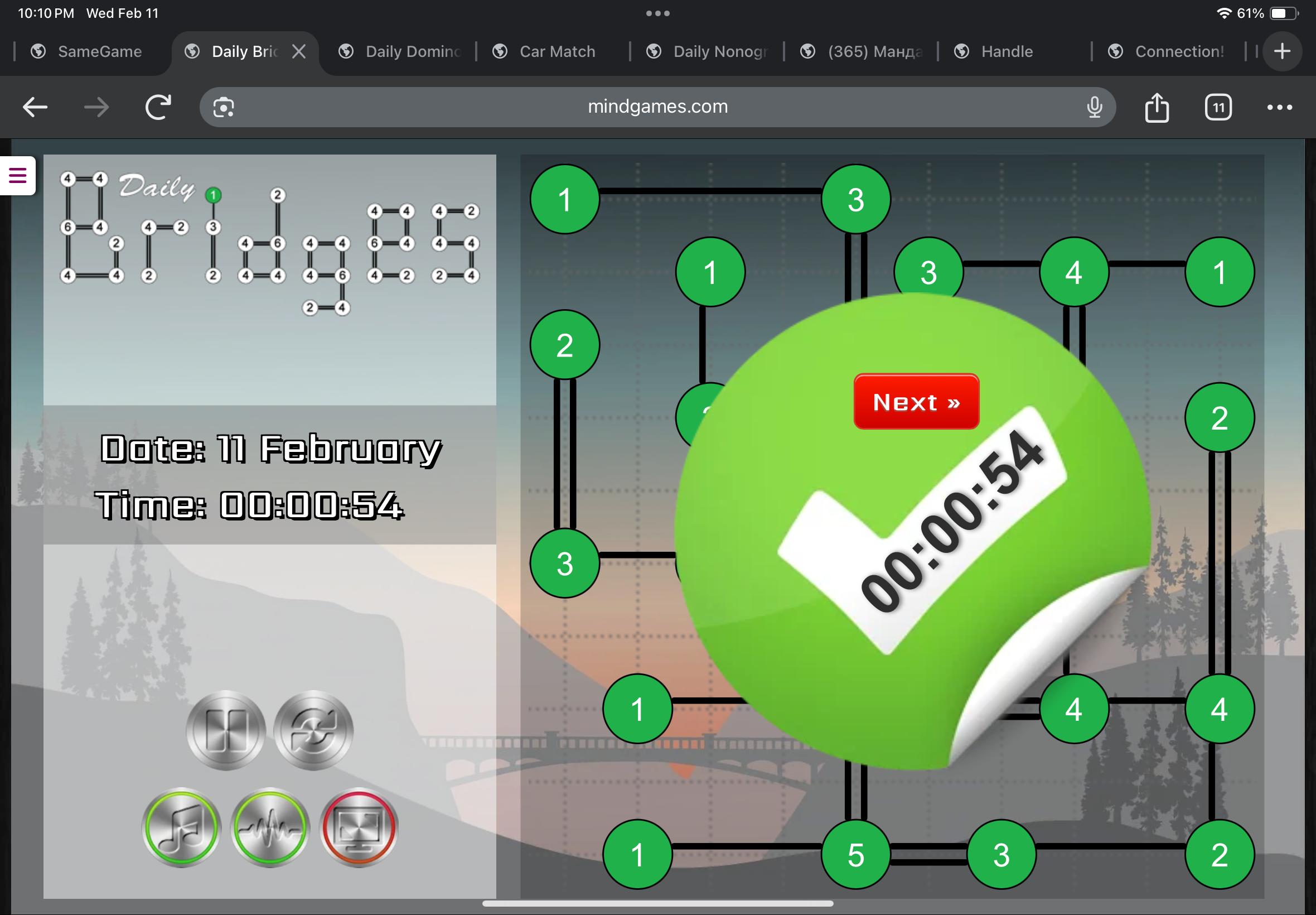Open the purple hamburger menu

tap(18, 175)
